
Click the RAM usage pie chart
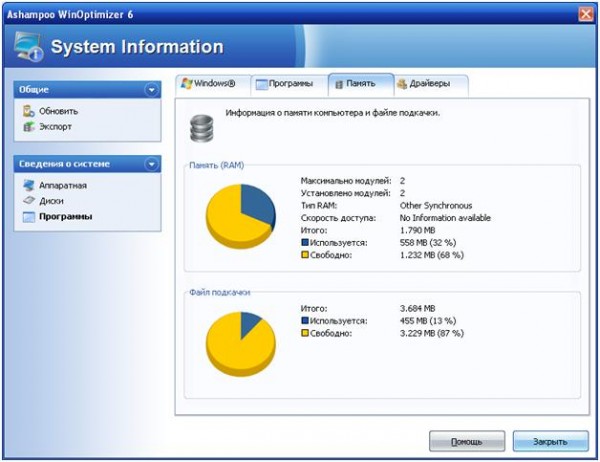tap(241, 217)
